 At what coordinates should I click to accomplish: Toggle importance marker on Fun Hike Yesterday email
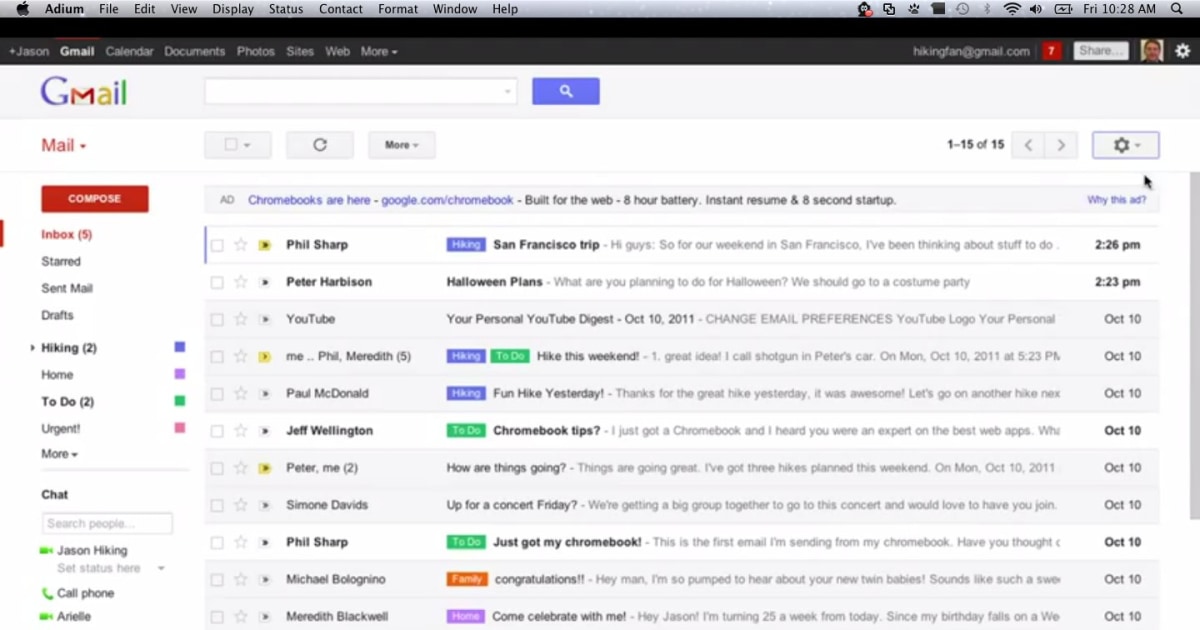coord(265,394)
